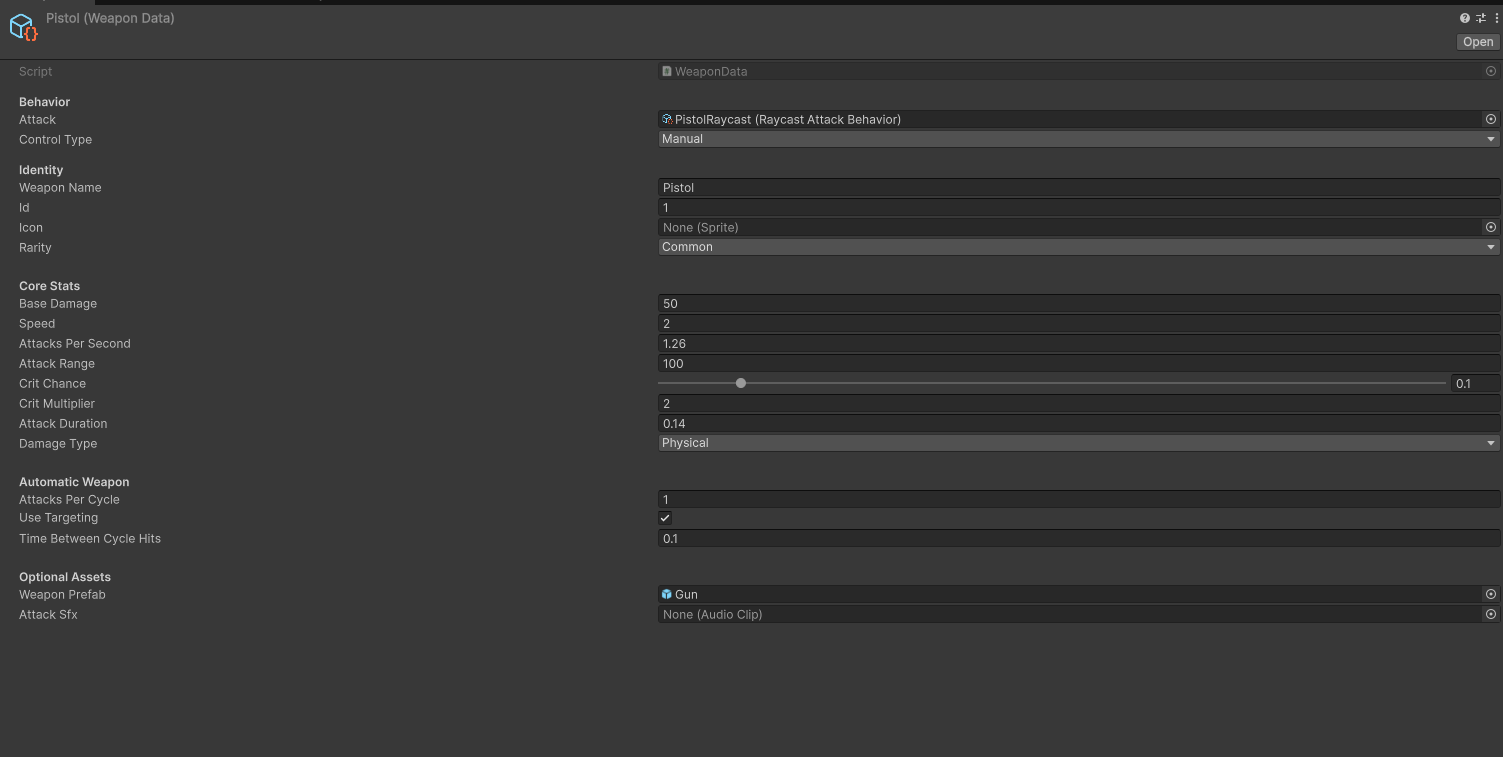Click the Pistol (Weapon Data) title text
Image resolution: width=1503 pixels, height=757 pixels.
[x=110, y=18]
